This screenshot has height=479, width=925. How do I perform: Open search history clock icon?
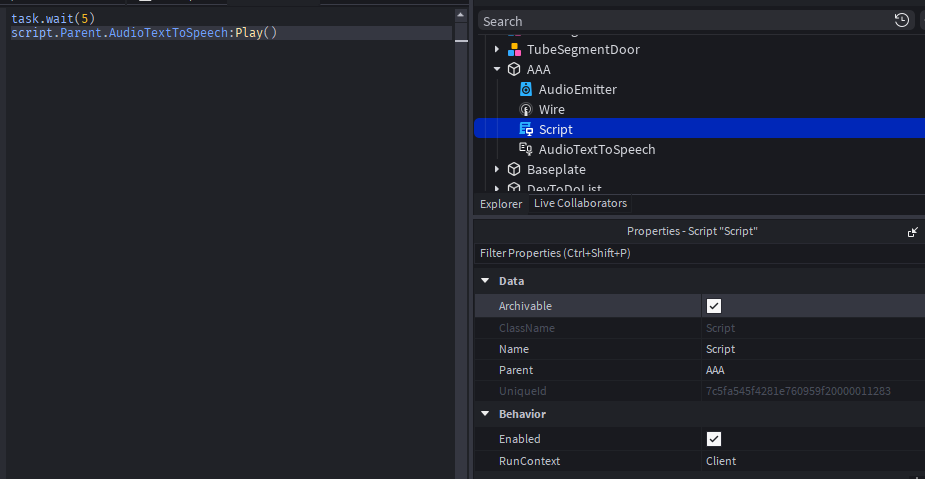tap(901, 21)
